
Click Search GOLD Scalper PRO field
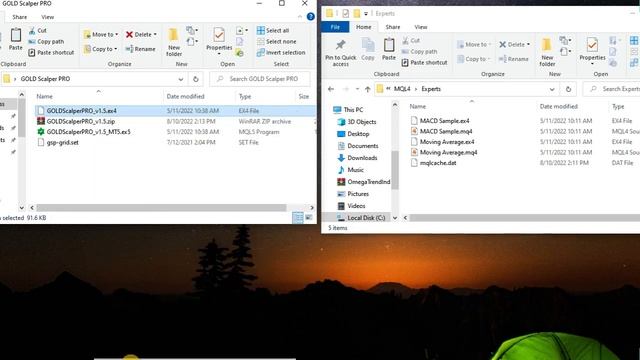click(260, 79)
